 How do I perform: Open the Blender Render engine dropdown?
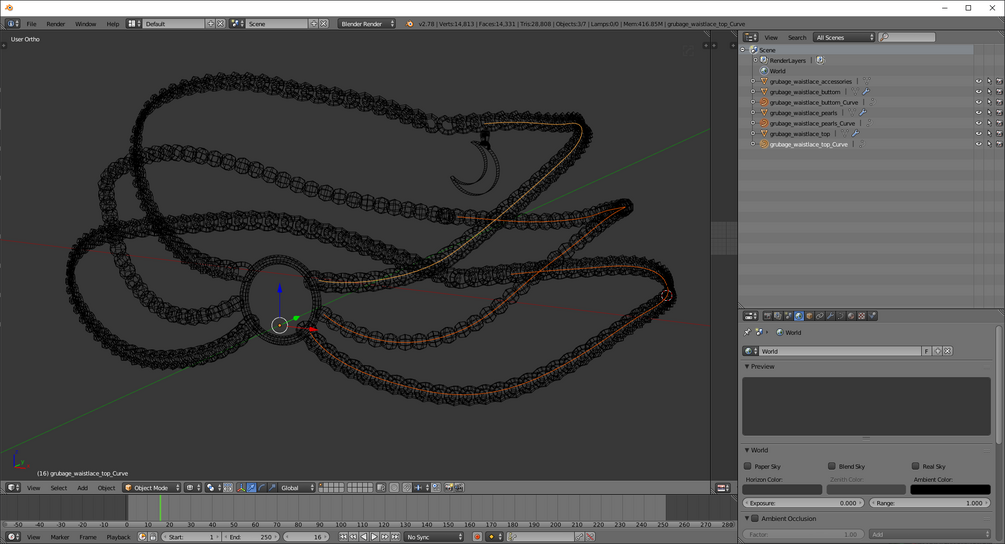(x=367, y=23)
